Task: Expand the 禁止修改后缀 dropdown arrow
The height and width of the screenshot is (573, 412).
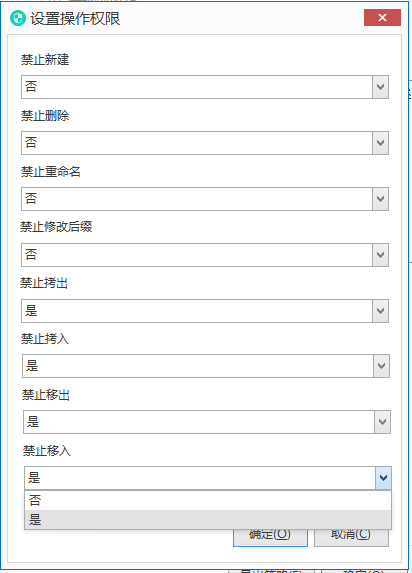Action: tap(380, 255)
